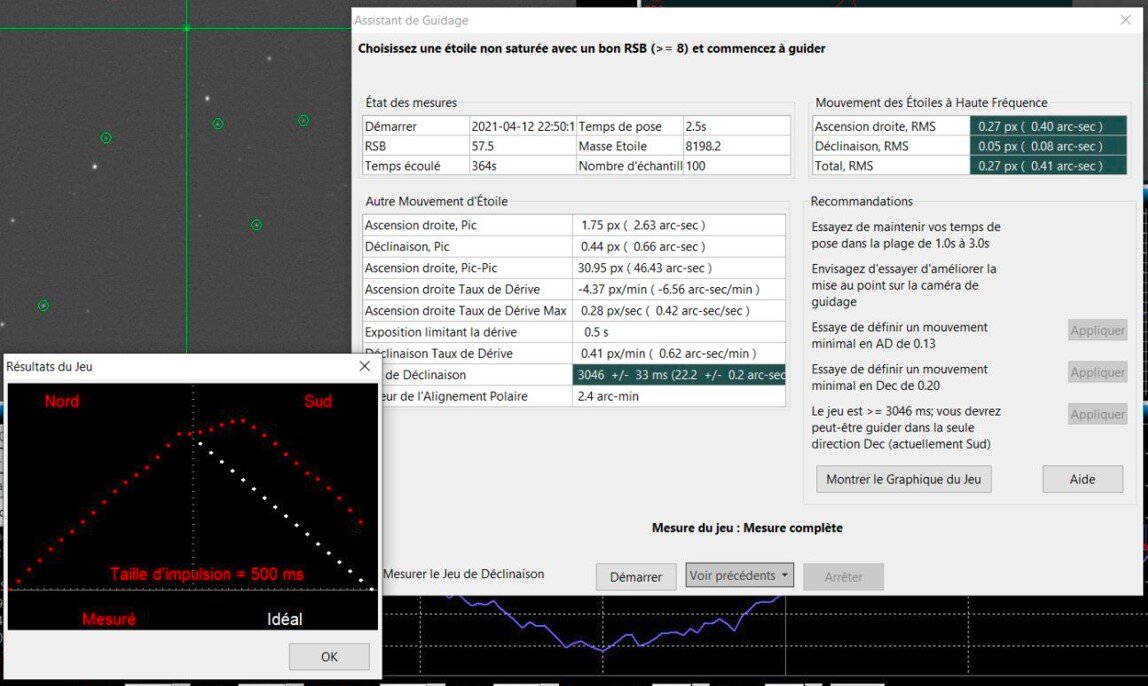Click the red Mesuré legend label
This screenshot has width=1148, height=686.
(108, 619)
